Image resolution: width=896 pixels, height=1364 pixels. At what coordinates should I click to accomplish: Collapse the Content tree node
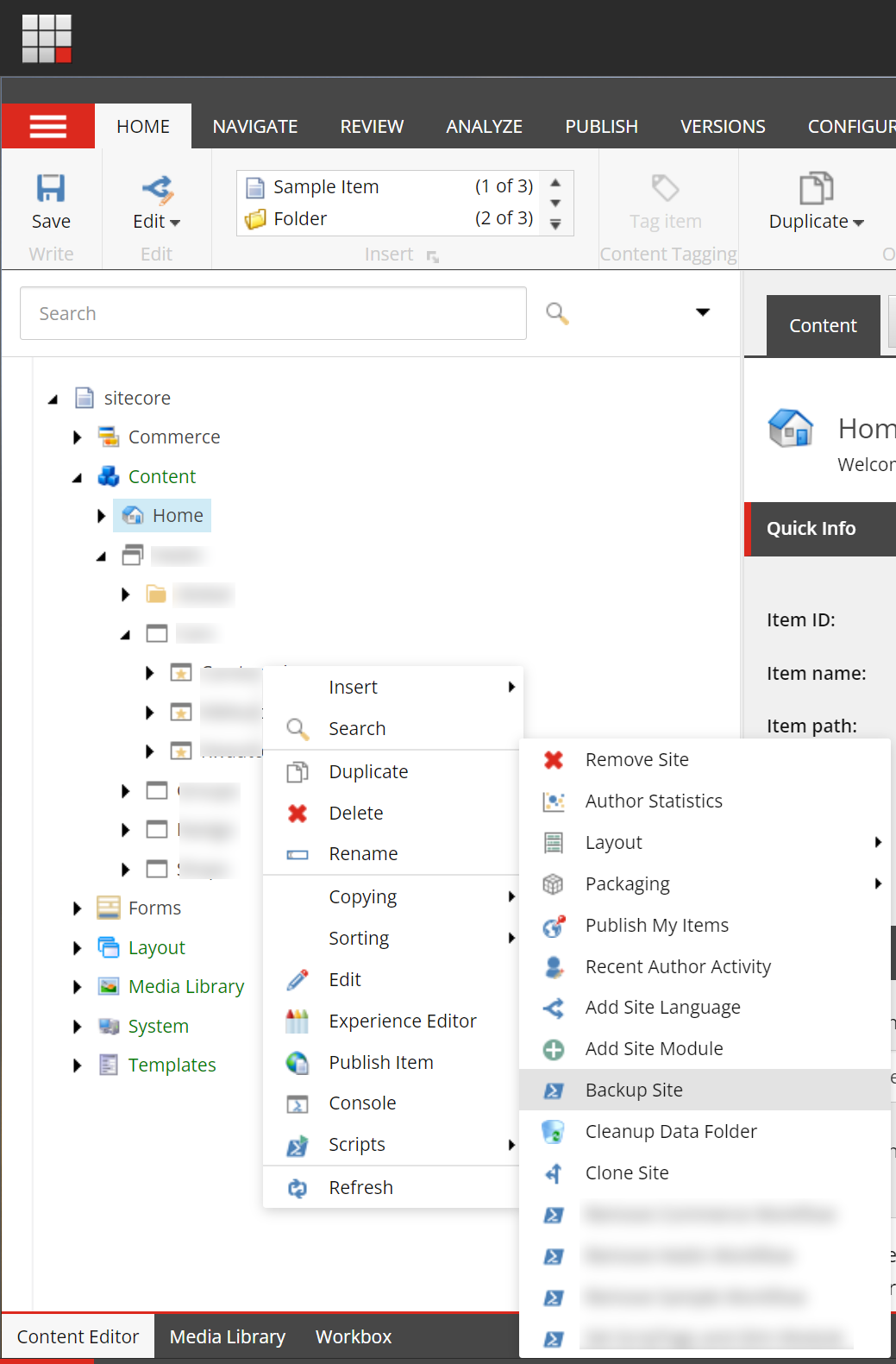78,477
